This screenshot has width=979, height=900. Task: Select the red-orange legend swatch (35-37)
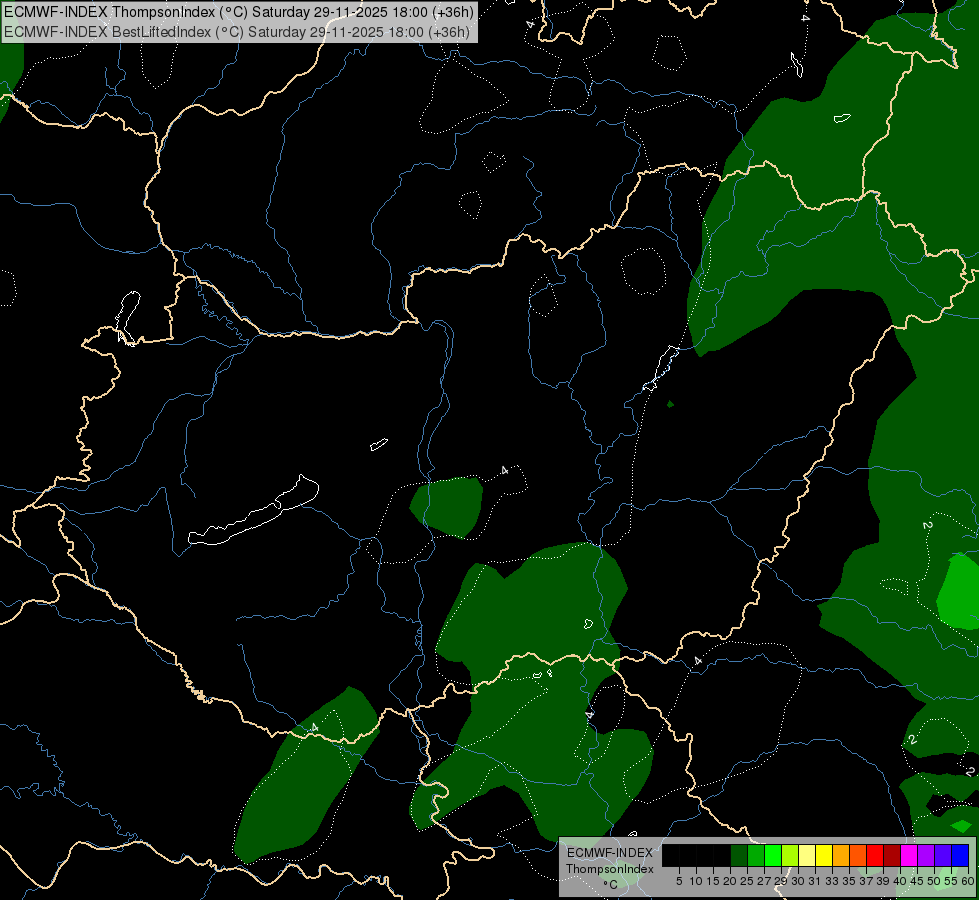(x=858, y=855)
